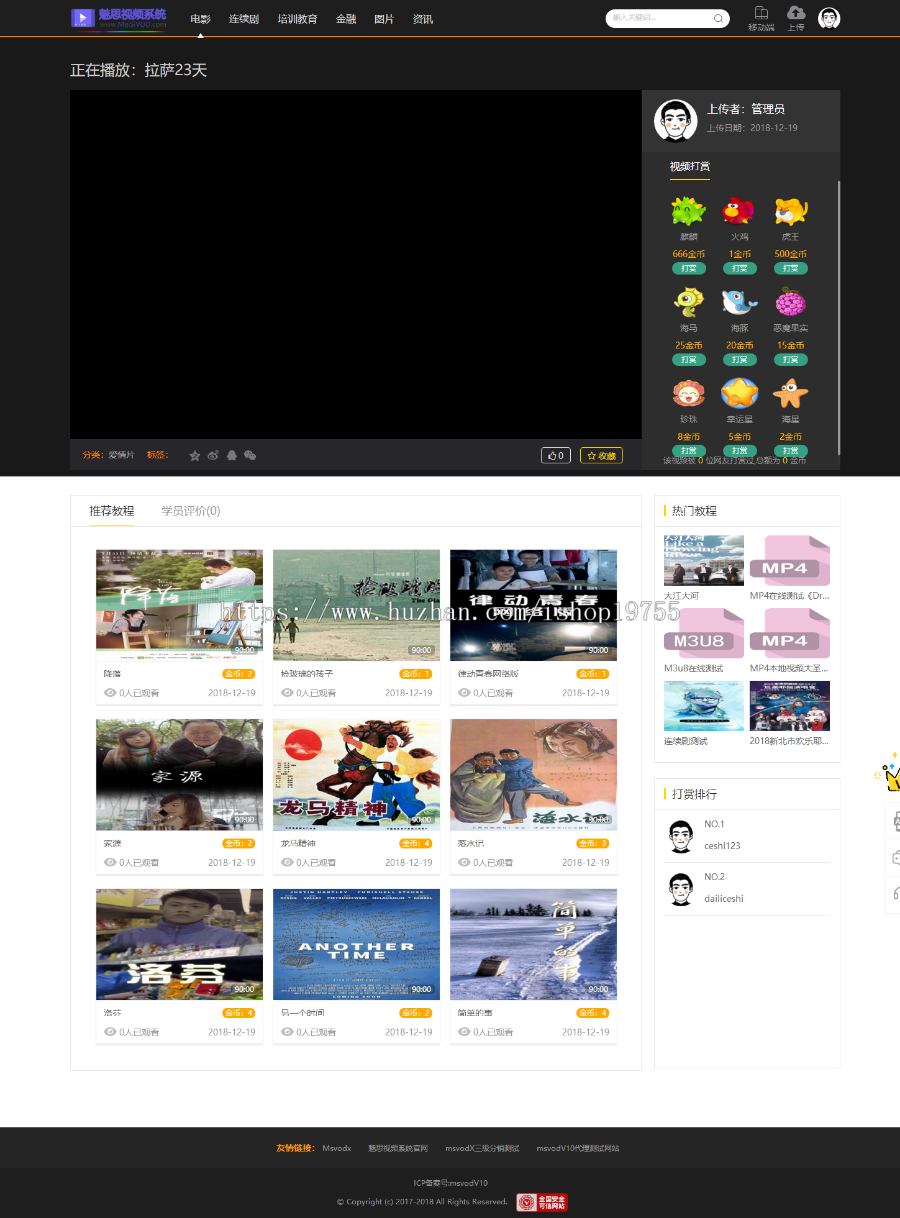Viewport: 900px width, 1218px height.
Task: Open the msvodV10代理测试网站 link
Action: 577,1148
